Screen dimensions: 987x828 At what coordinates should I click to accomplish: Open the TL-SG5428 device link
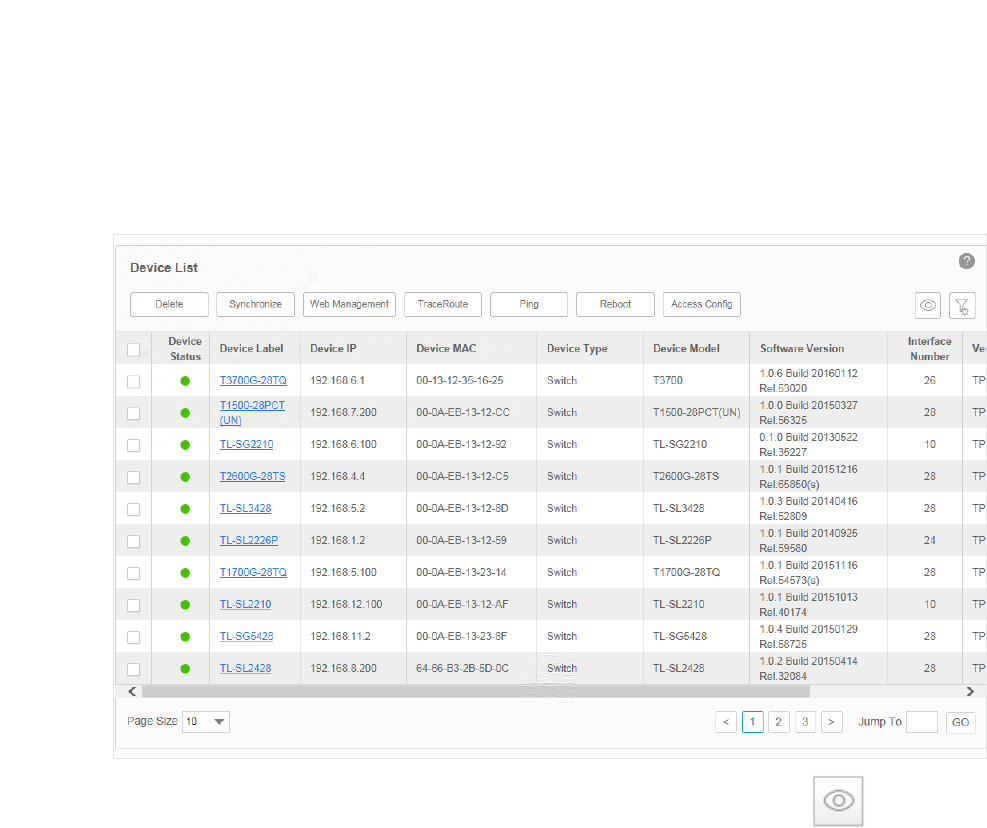tap(246, 637)
